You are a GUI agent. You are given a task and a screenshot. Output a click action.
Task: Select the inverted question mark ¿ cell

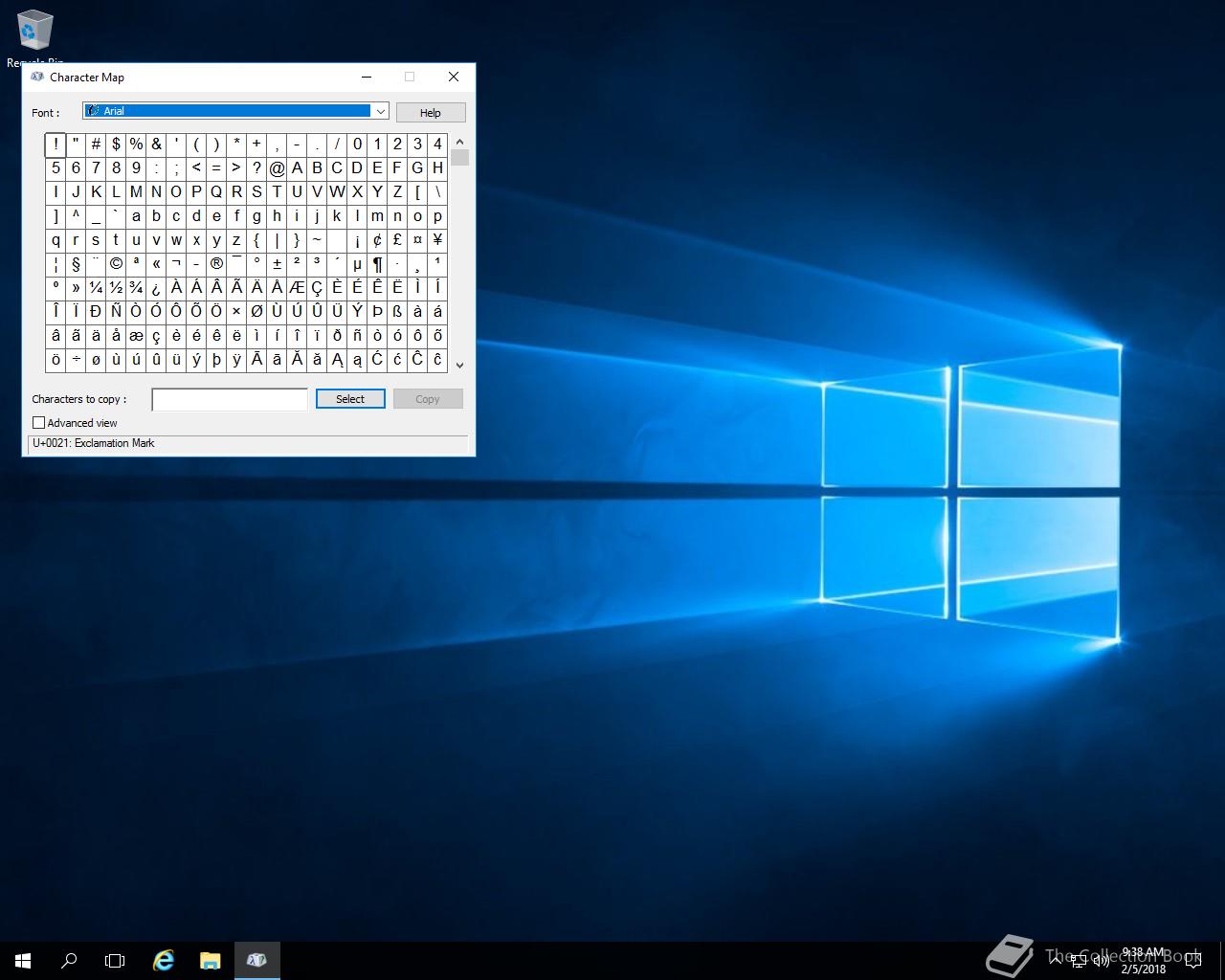coord(156,288)
